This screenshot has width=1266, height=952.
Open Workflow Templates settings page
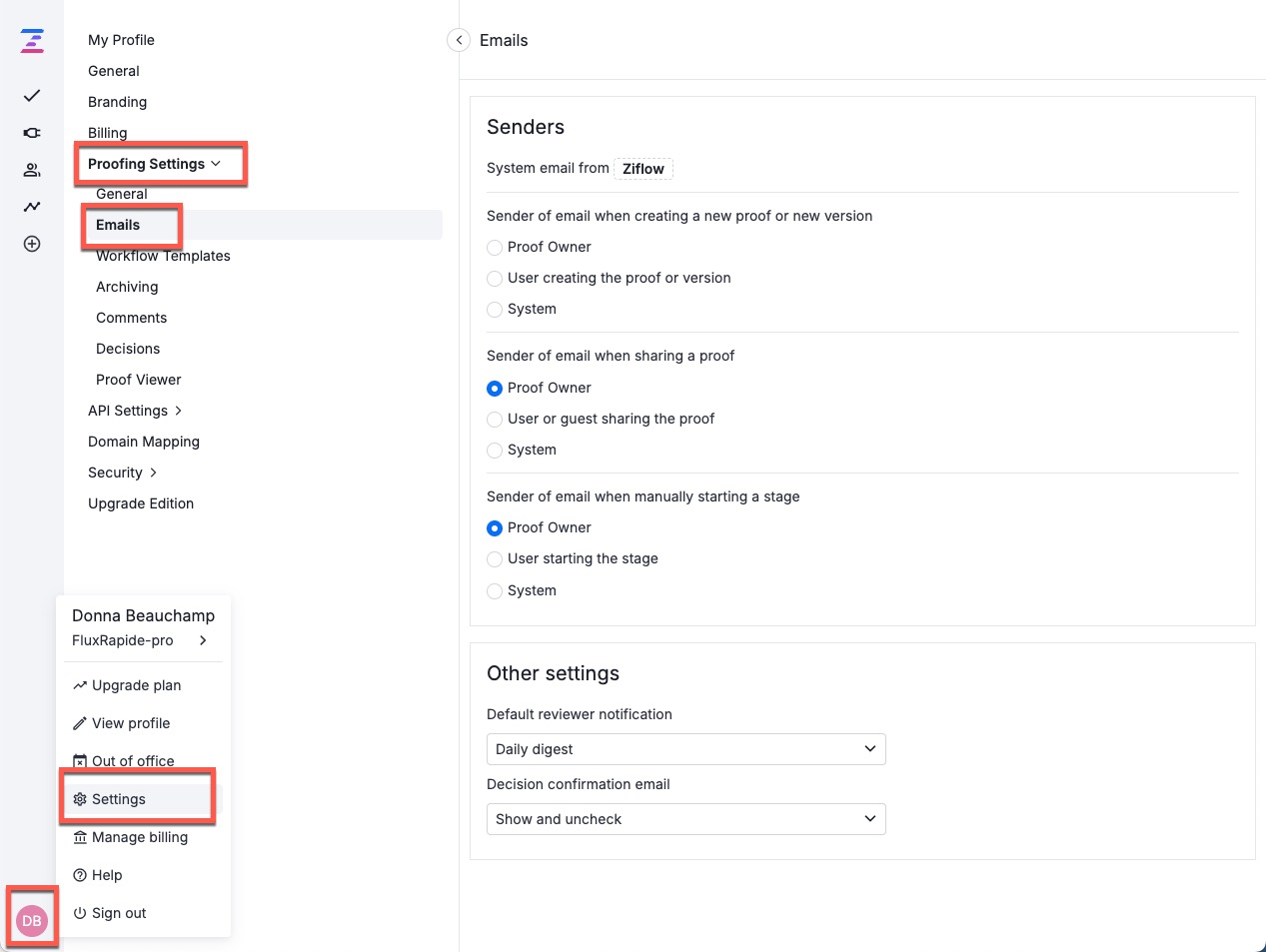point(163,256)
